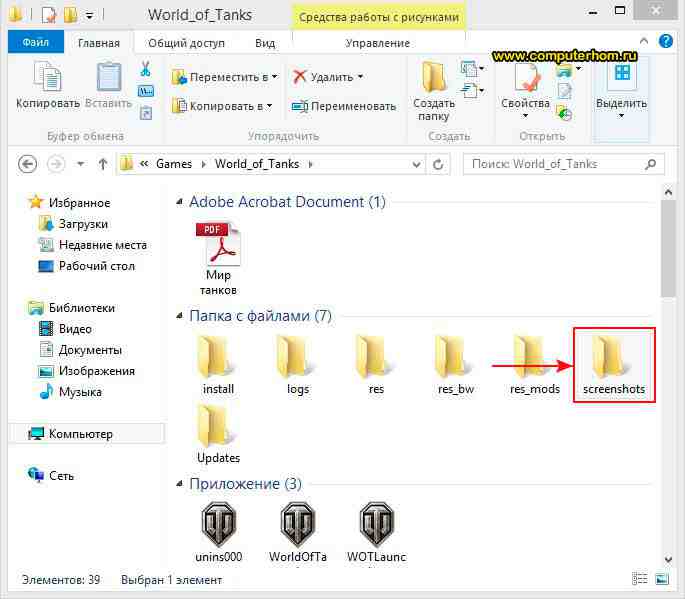Open Properties (Свойства) checkmark icon

525,78
